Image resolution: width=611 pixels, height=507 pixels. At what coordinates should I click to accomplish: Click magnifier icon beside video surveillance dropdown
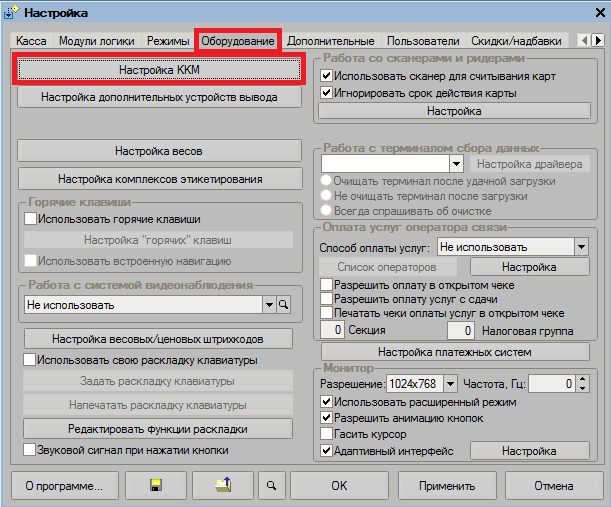(x=283, y=305)
